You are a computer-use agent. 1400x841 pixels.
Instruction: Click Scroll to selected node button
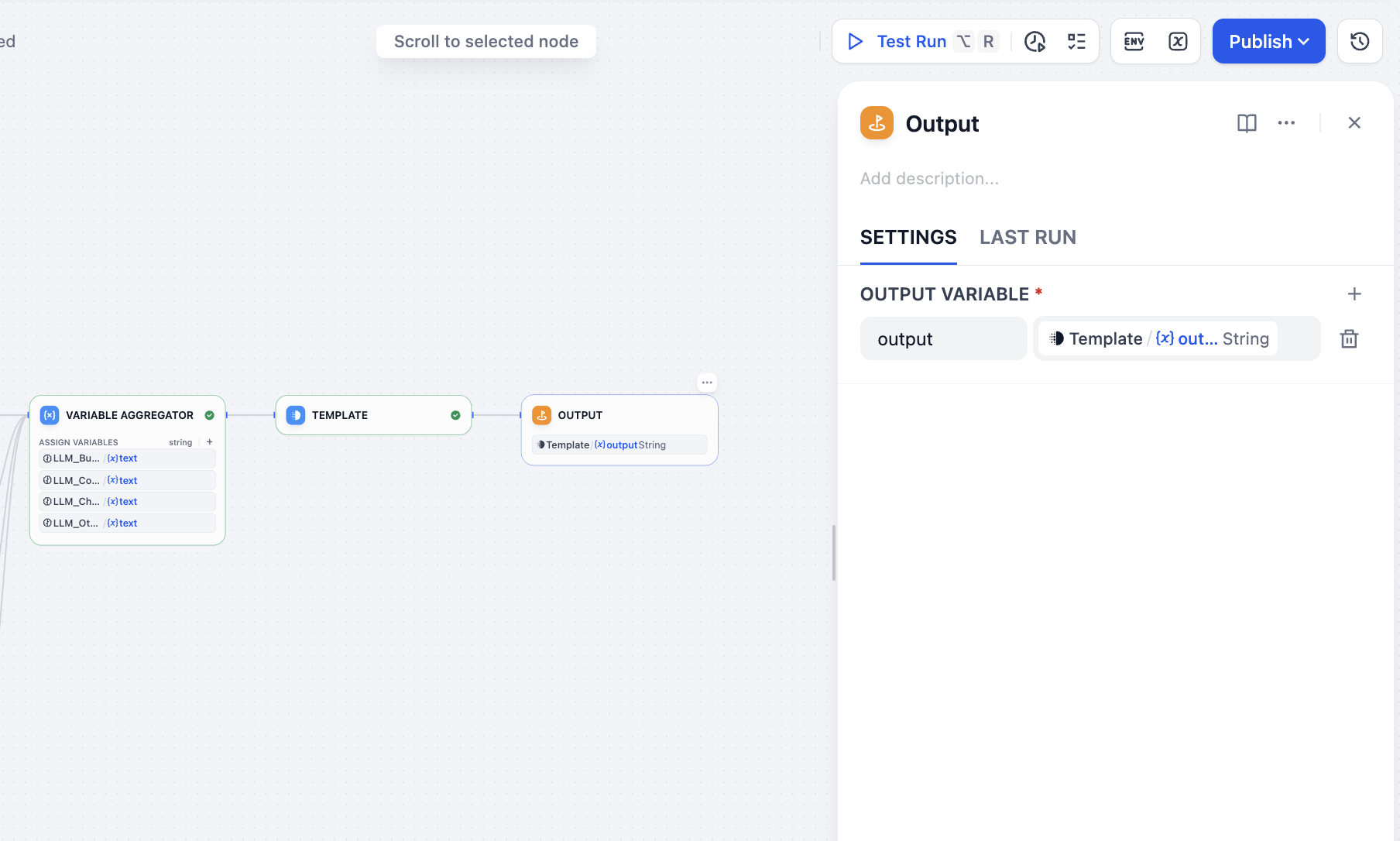click(486, 42)
